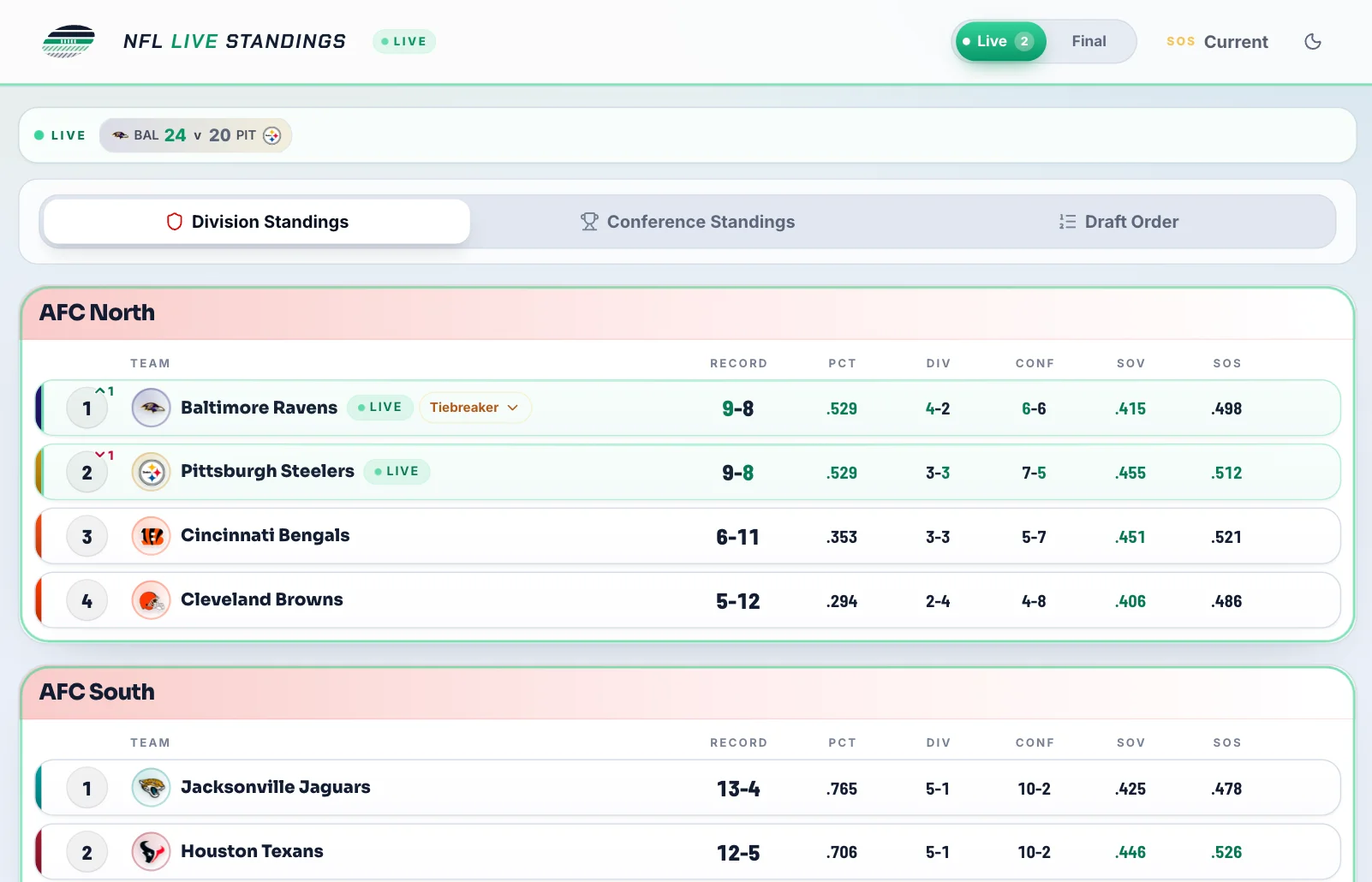Click the Cleveland Browns team name
Screen dimensions: 1372x882
pyautogui.click(x=261, y=599)
